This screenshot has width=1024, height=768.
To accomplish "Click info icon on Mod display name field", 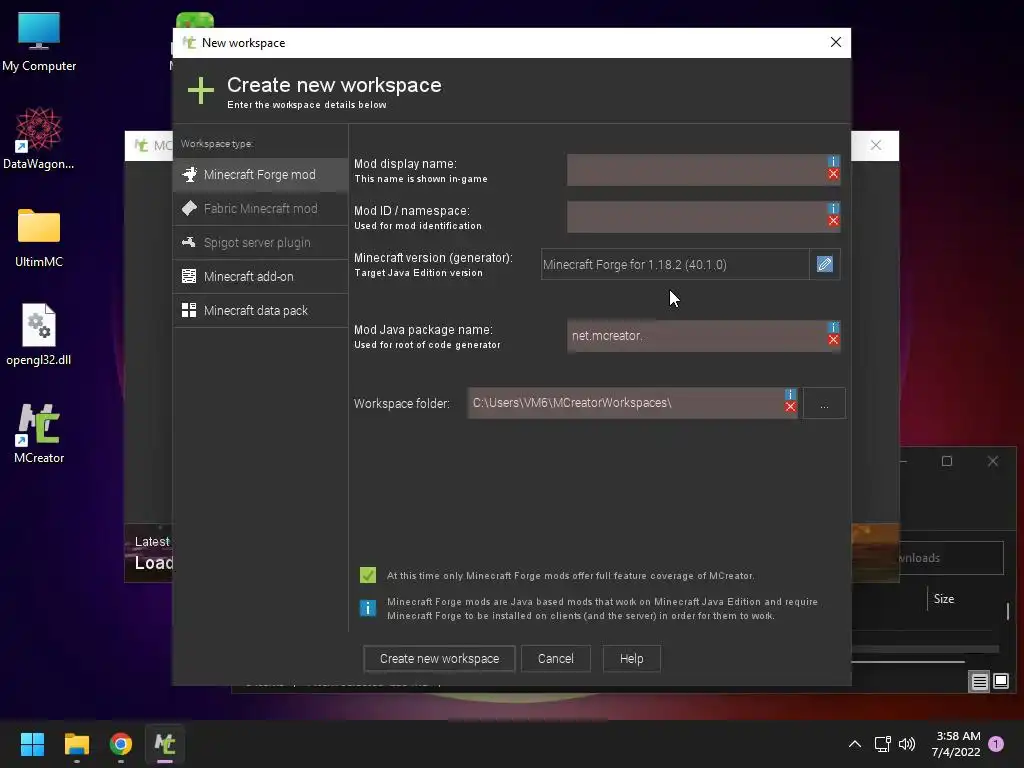I will pos(833,161).
